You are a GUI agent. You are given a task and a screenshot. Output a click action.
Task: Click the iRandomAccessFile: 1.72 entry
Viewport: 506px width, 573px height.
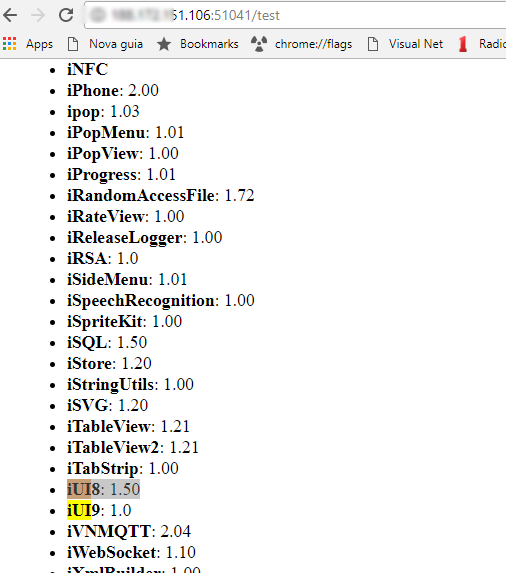pos(160,195)
